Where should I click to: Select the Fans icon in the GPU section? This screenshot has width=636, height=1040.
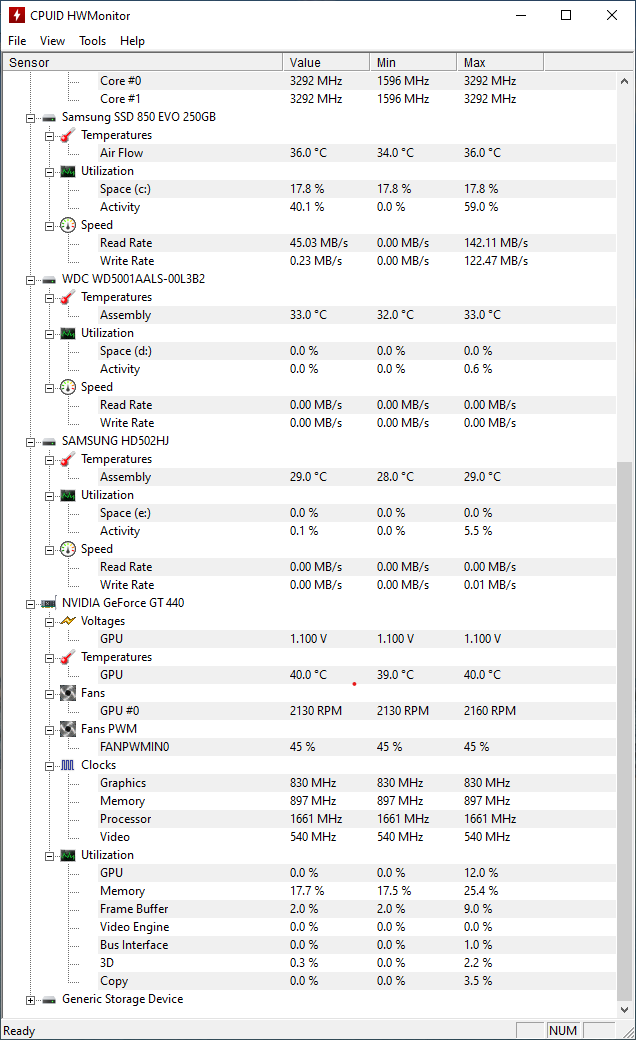(66, 692)
